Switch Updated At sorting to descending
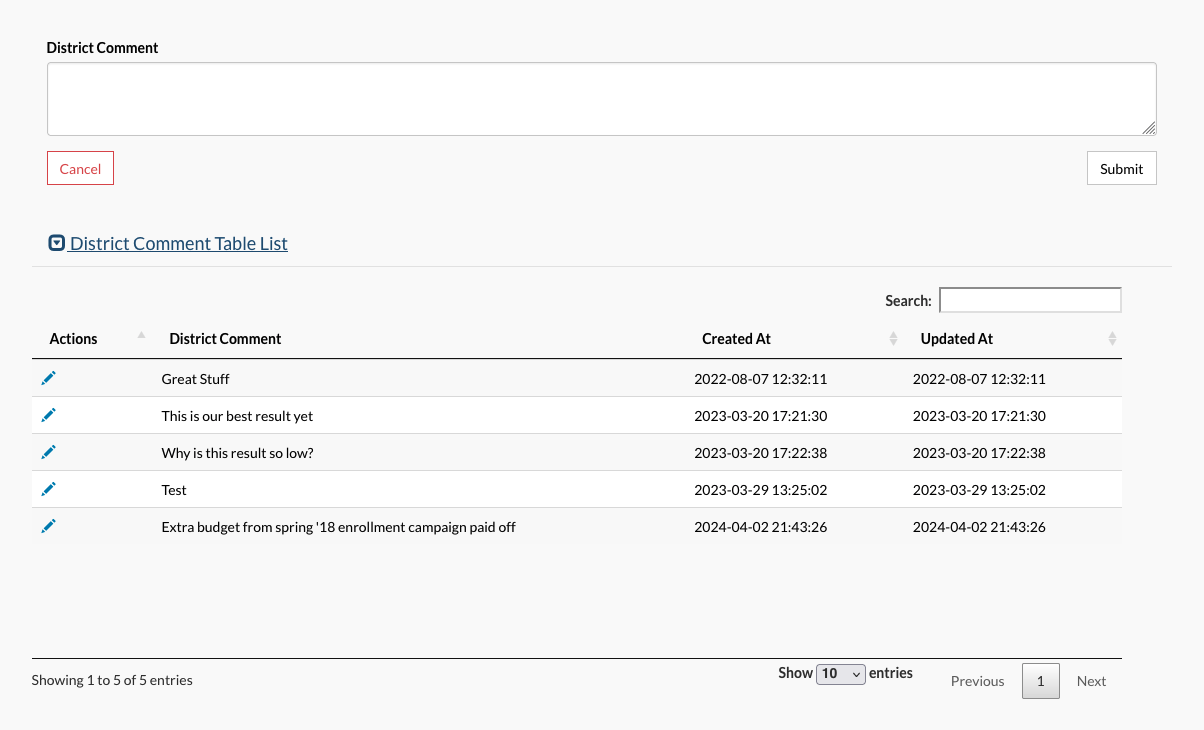1204x730 pixels. click(x=1111, y=338)
